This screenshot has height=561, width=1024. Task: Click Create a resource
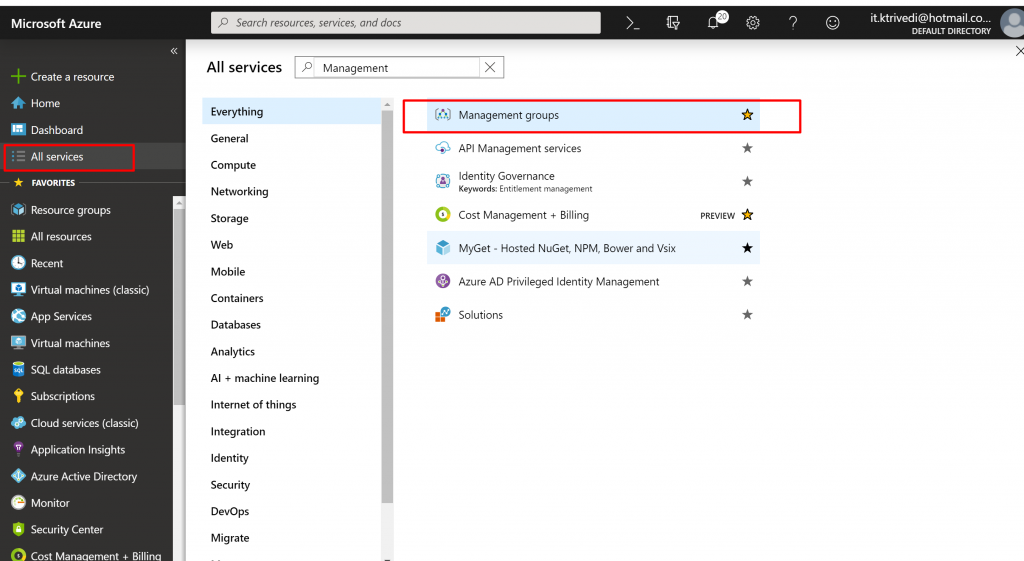click(72, 77)
